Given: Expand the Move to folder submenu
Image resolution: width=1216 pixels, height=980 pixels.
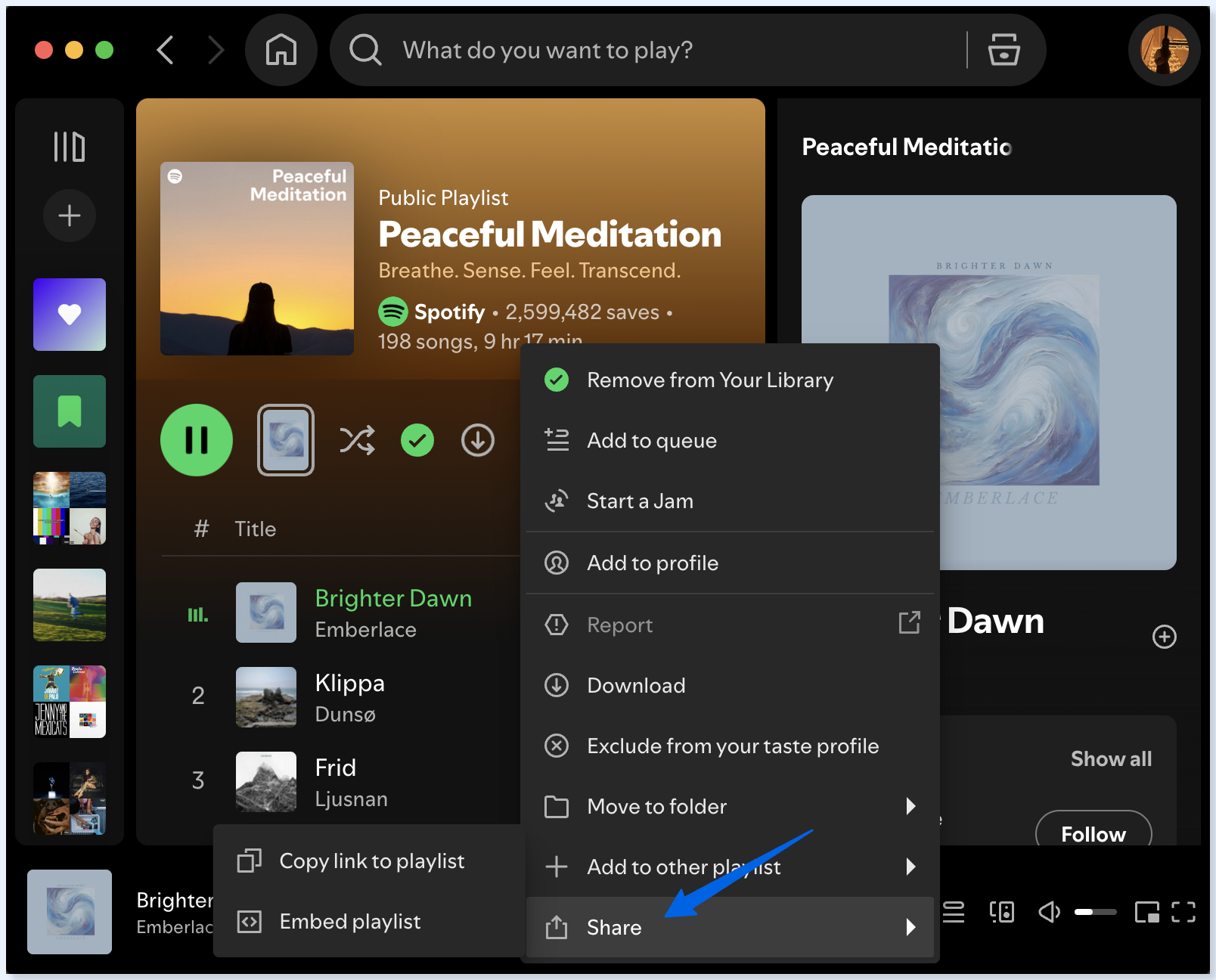Looking at the screenshot, I should click(656, 806).
